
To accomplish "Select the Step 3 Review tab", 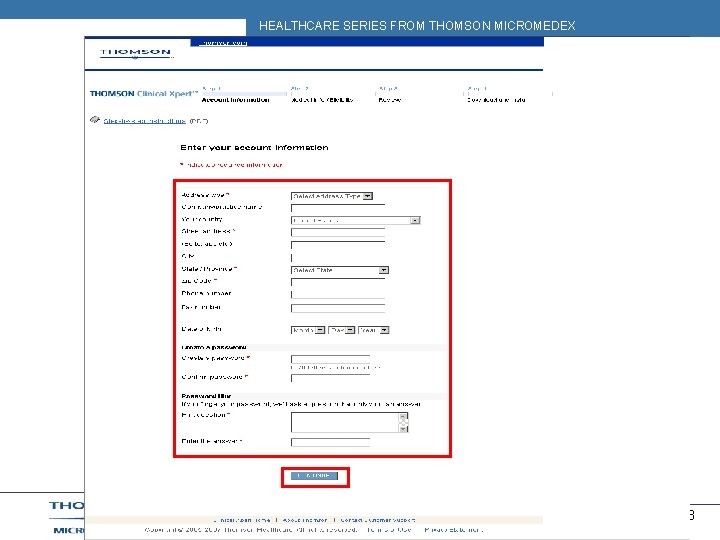I will click(390, 94).
